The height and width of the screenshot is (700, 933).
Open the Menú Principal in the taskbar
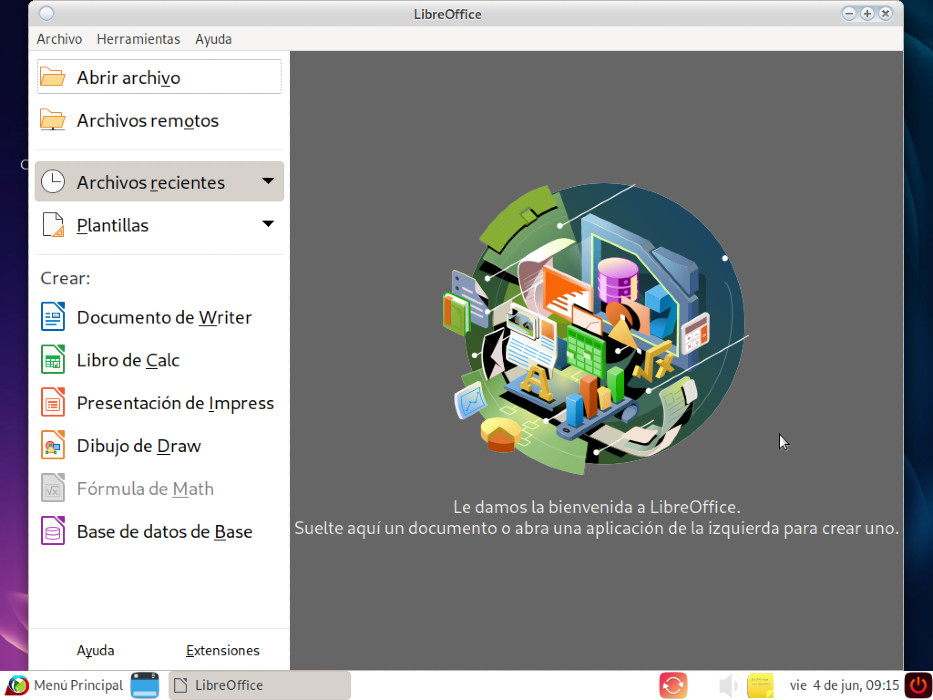coord(65,685)
